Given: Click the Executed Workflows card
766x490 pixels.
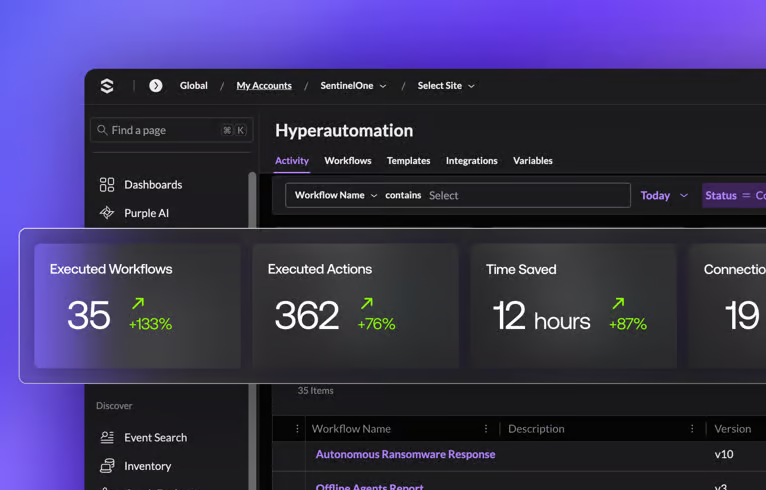Looking at the screenshot, I should pyautogui.click(x=137, y=306).
